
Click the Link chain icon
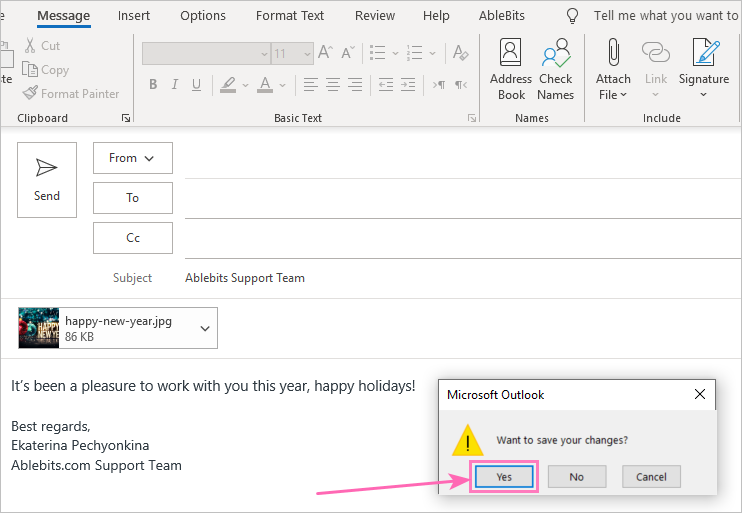coord(656,69)
